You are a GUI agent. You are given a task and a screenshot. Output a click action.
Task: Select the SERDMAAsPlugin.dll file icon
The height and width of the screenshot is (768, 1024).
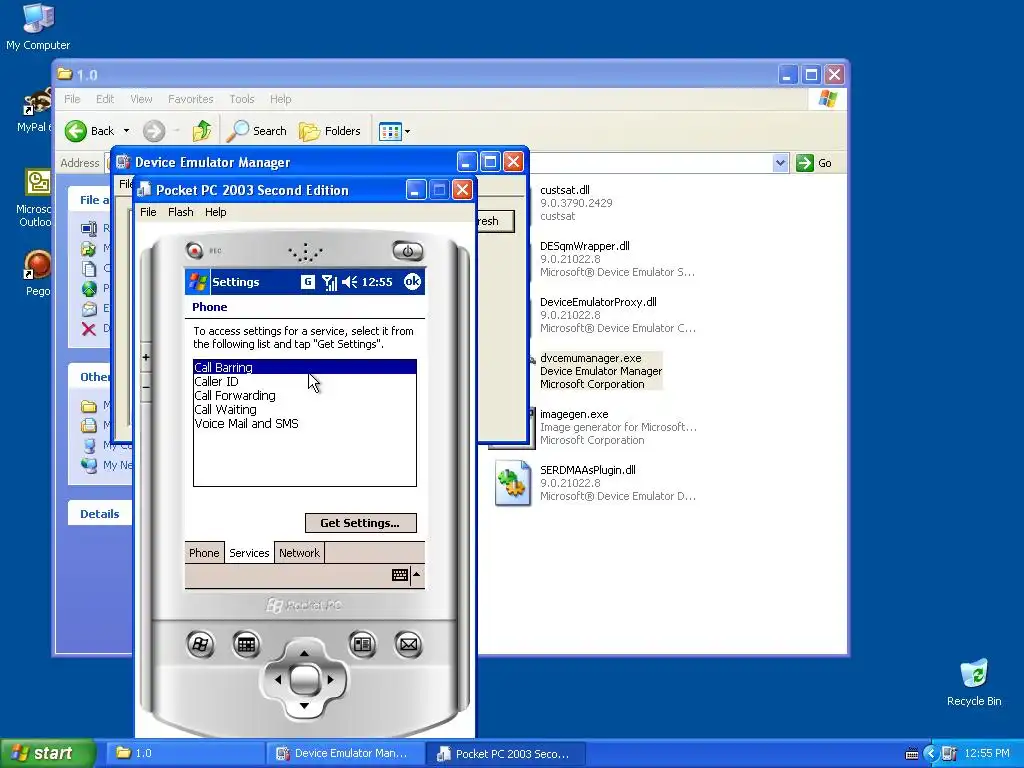click(x=513, y=483)
